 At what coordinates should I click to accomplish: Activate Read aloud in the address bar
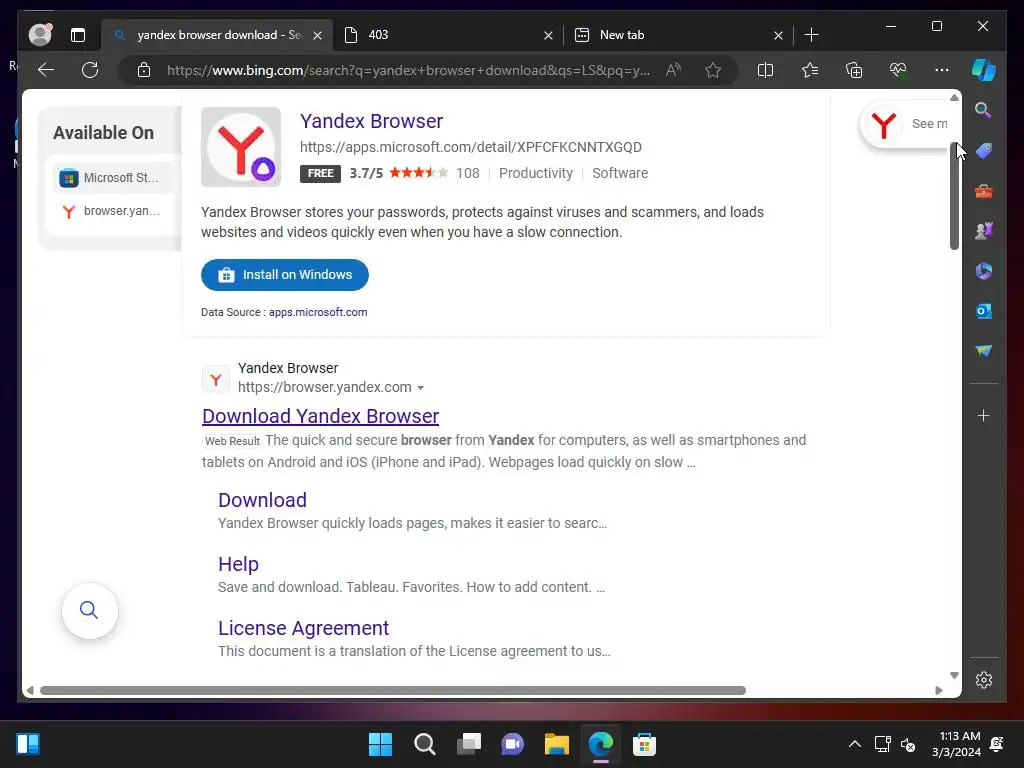tap(673, 70)
